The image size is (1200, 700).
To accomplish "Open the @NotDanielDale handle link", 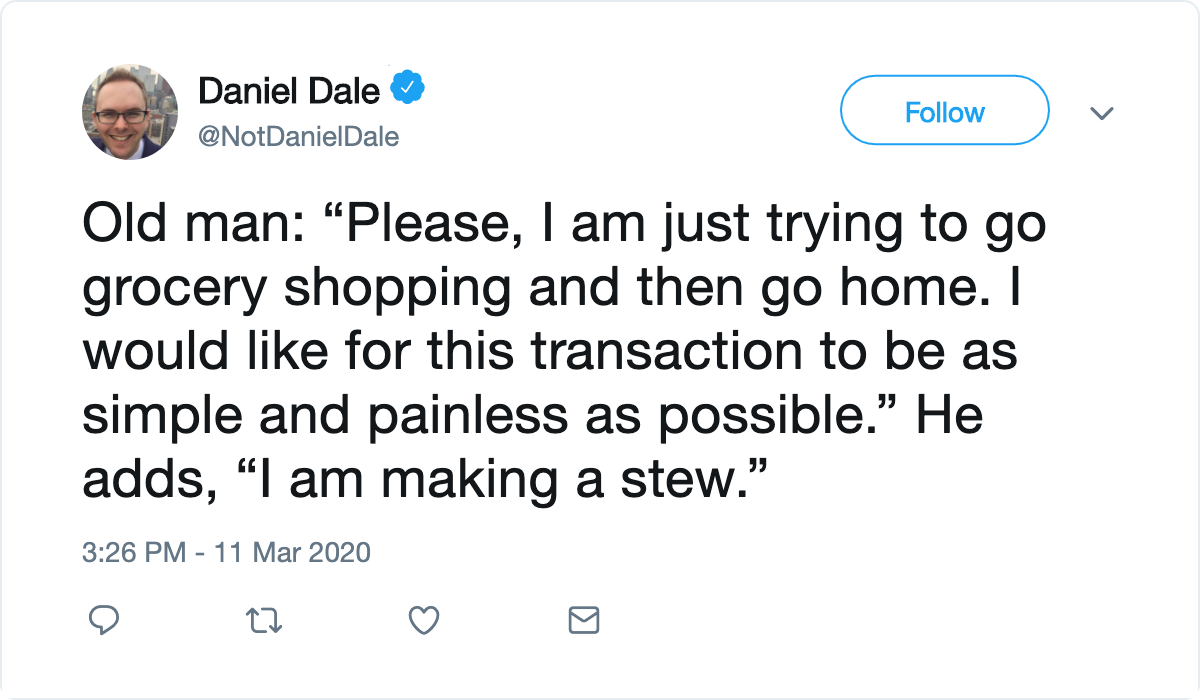I will [298, 136].
